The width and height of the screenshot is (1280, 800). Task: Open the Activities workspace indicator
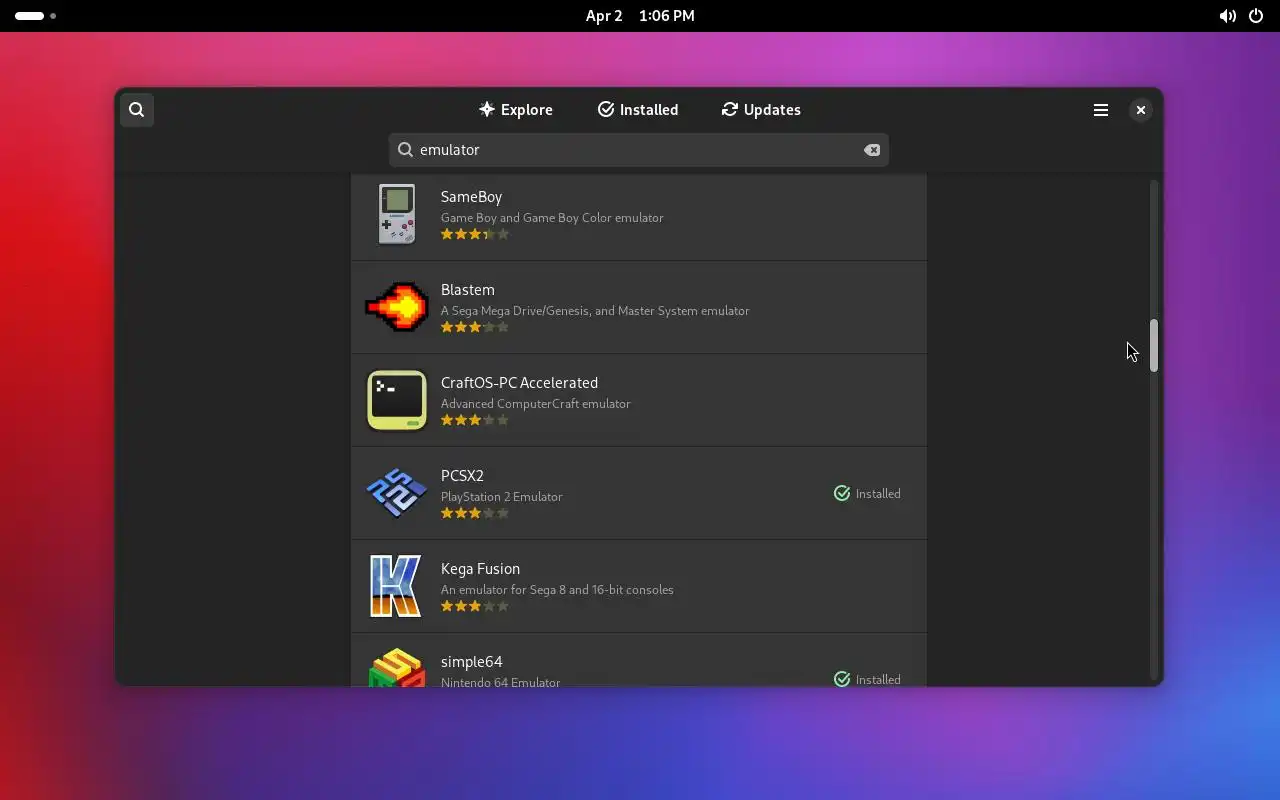(35, 16)
